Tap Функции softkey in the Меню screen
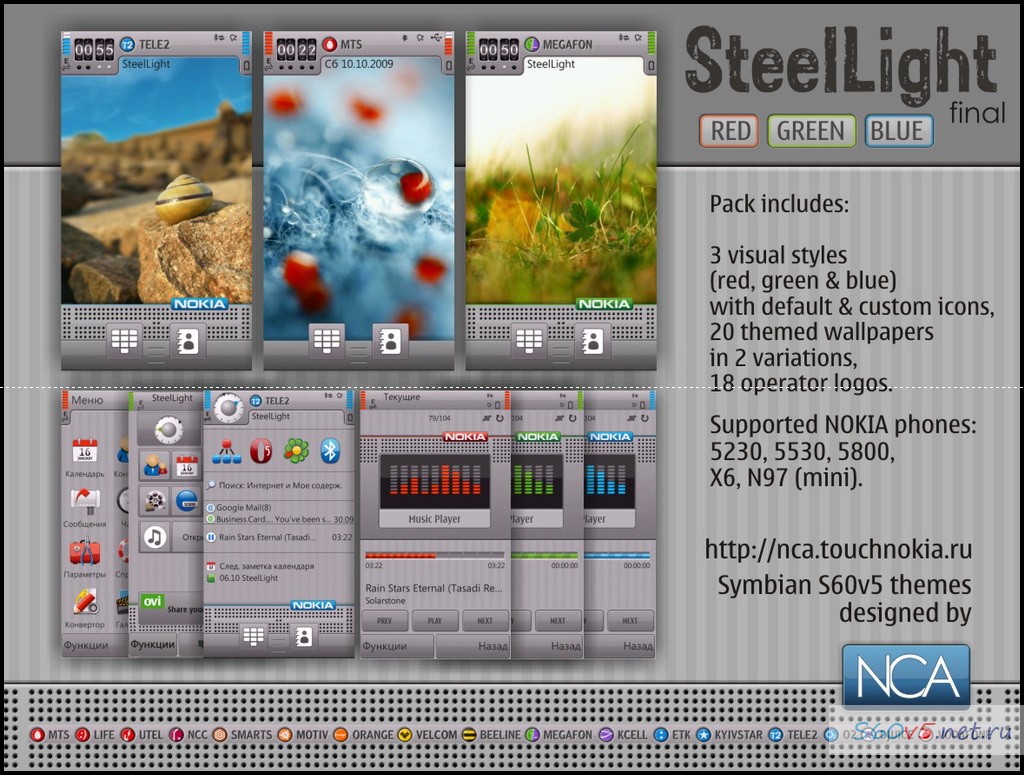The image size is (1024, 775). click(86, 645)
